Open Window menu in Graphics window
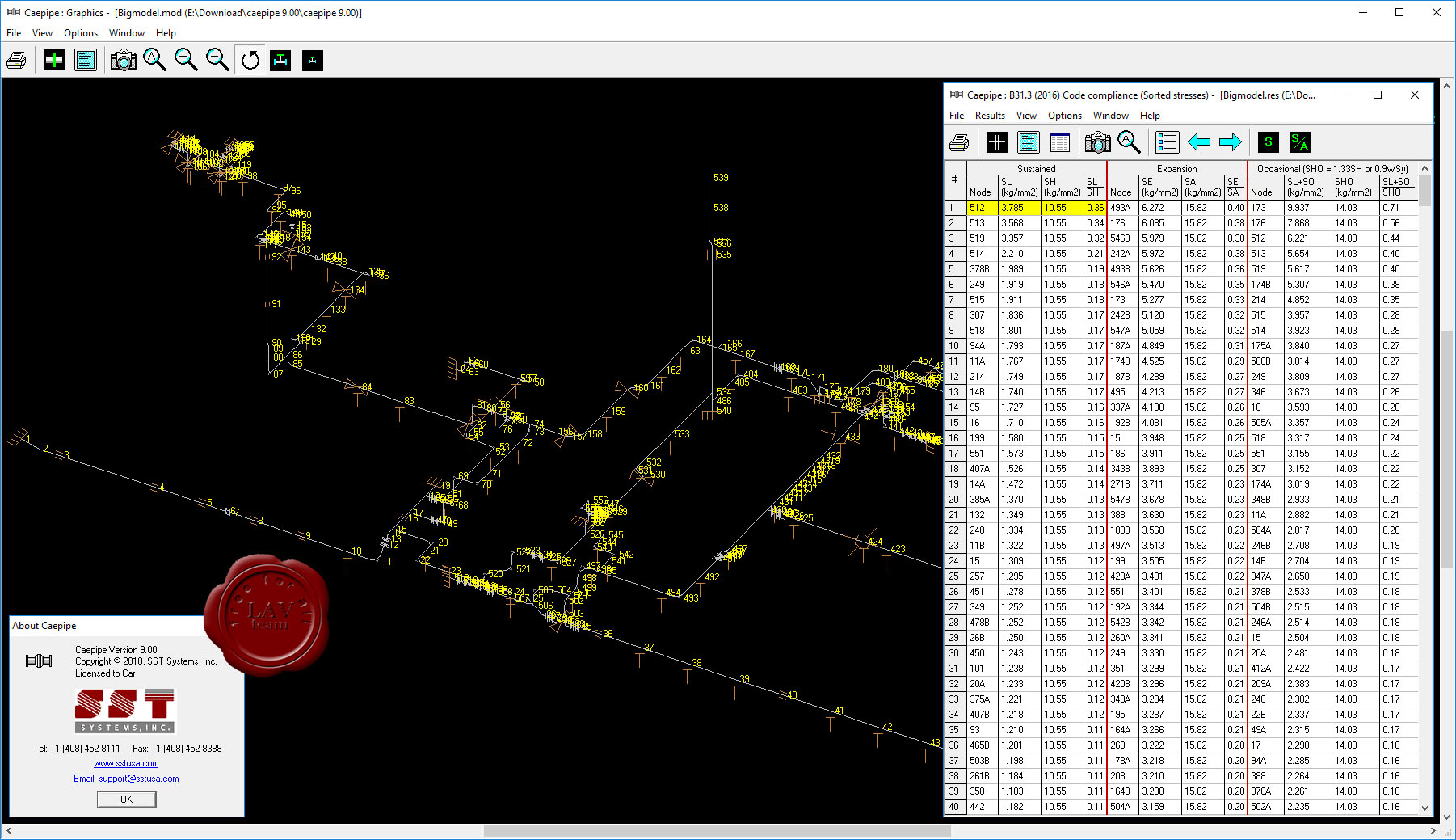The height and width of the screenshot is (840, 1456). 127,33
